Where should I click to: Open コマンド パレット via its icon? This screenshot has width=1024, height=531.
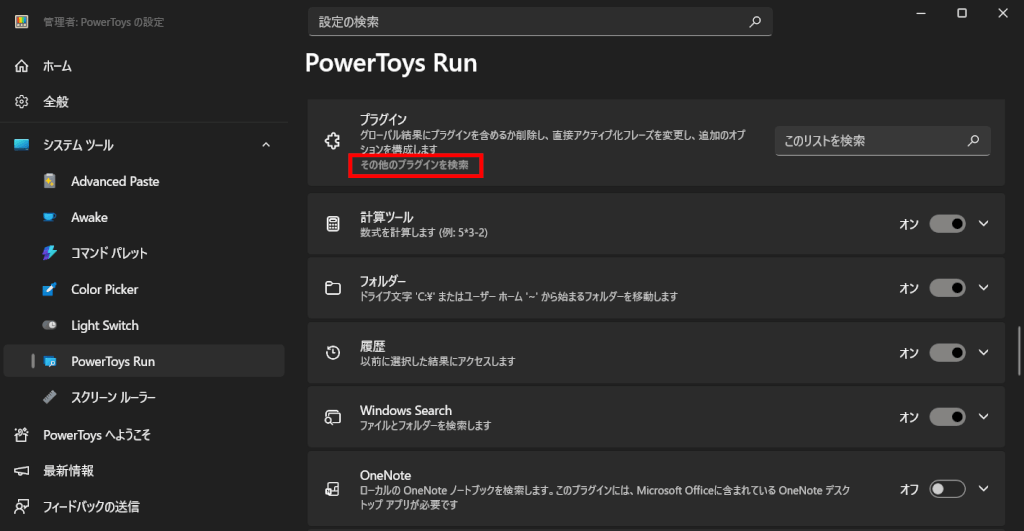pyautogui.click(x=50, y=253)
